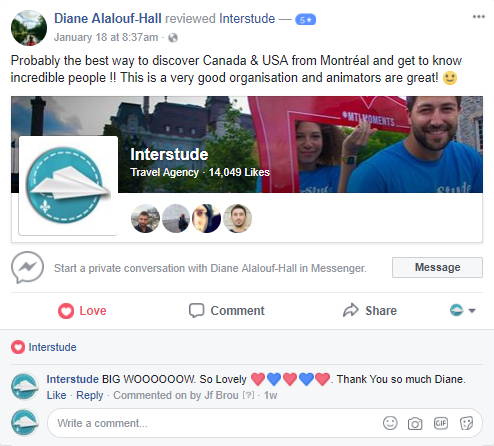Toggle the Love reaction on the post

tap(82, 311)
